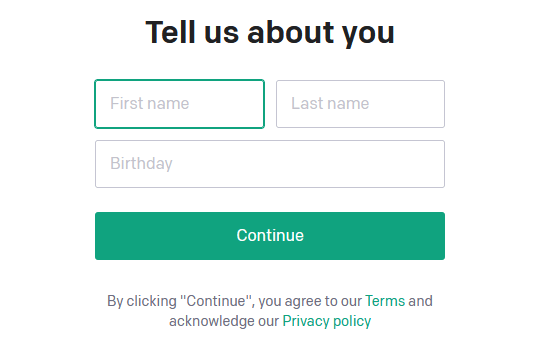Click the First name input field
The height and width of the screenshot is (360, 538).
pyautogui.click(x=179, y=104)
